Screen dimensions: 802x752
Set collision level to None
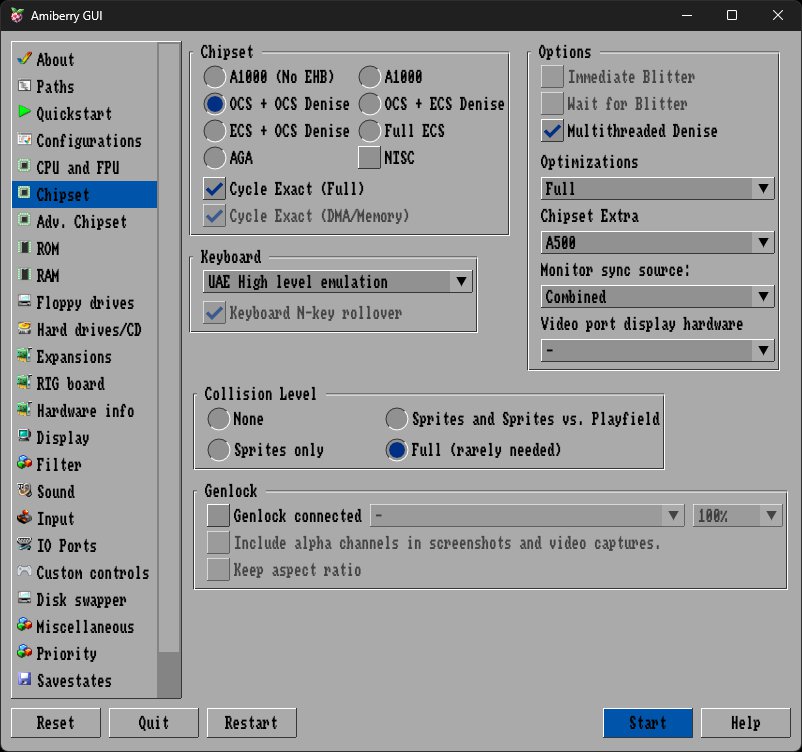pyautogui.click(x=236, y=419)
